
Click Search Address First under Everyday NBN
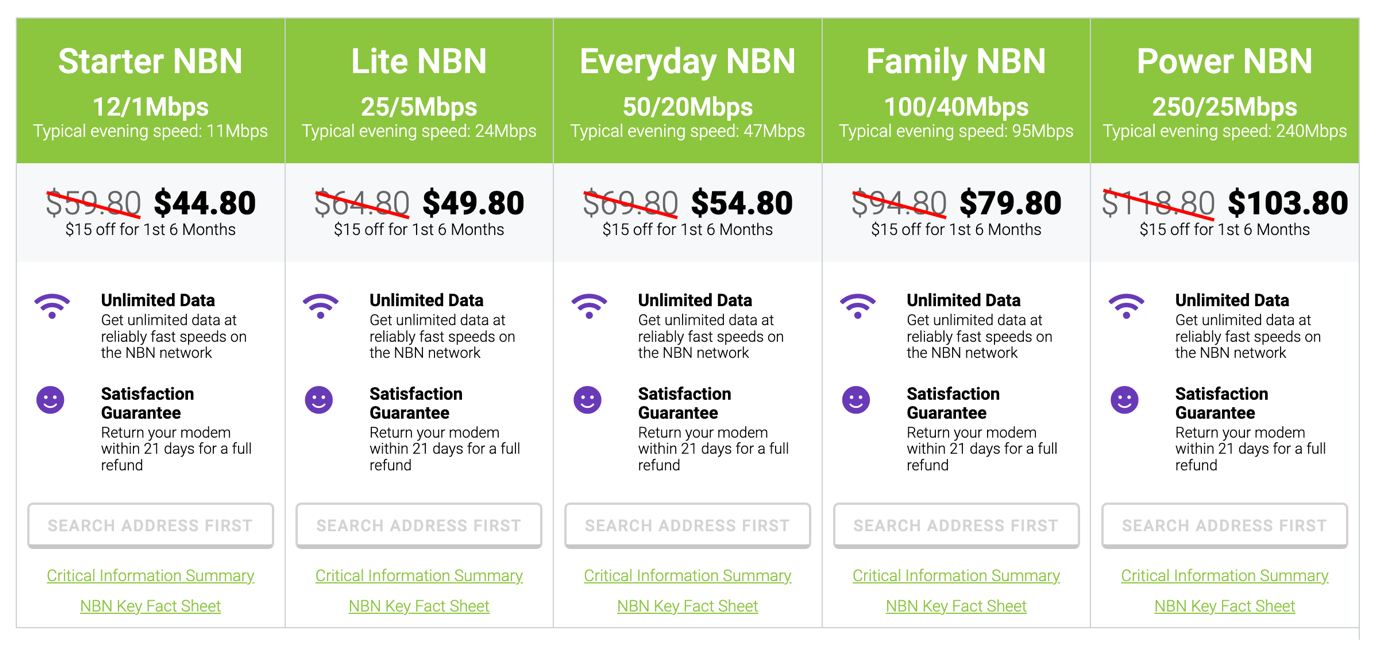(687, 525)
